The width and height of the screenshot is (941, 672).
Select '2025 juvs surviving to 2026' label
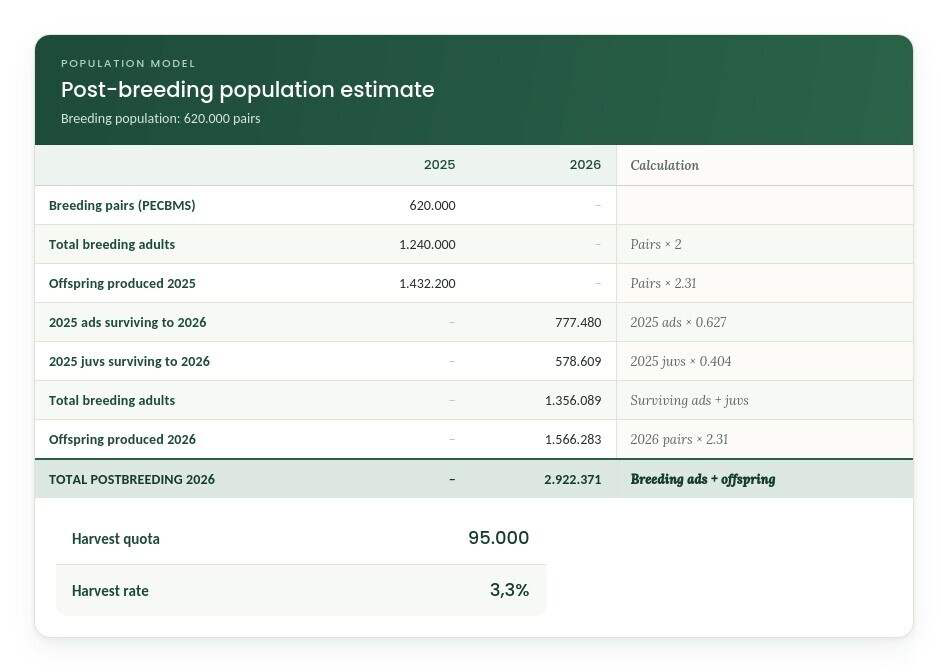click(x=129, y=361)
